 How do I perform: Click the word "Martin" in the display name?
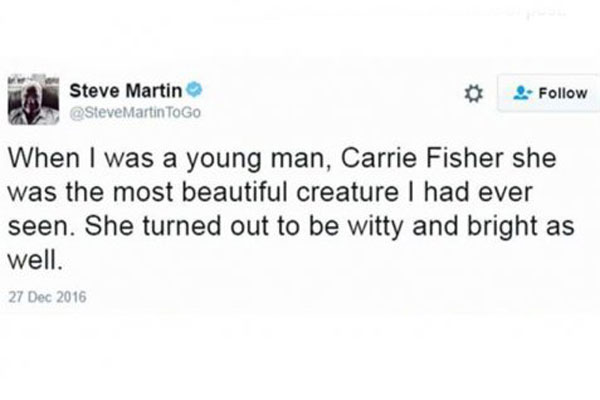point(154,91)
